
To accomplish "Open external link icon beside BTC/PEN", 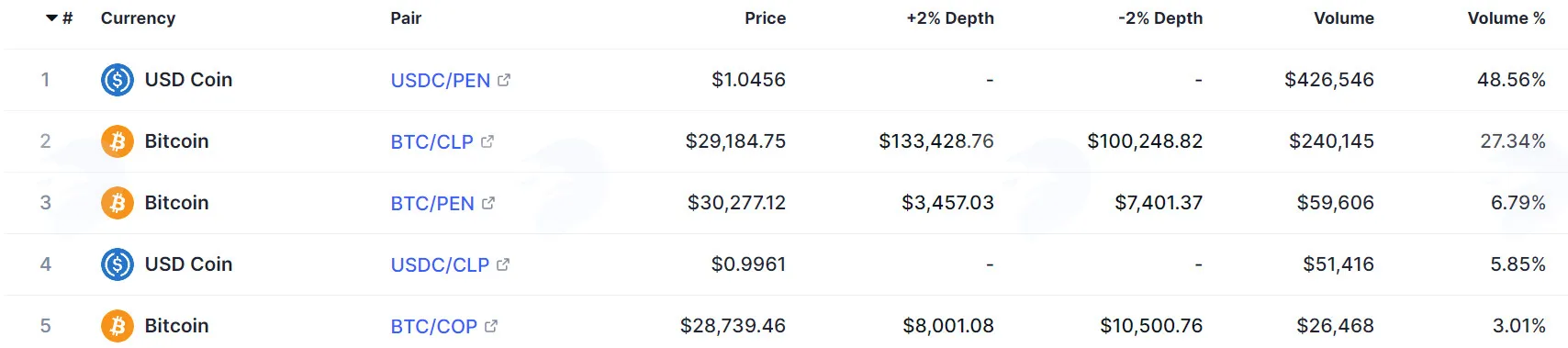I will coord(488,203).
